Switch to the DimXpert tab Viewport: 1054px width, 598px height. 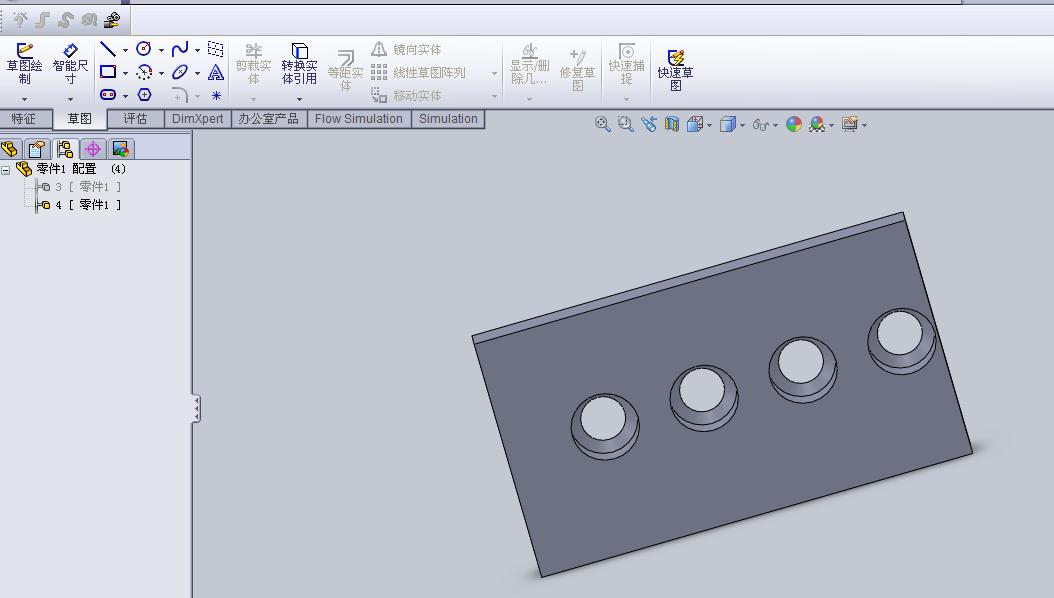[x=198, y=119]
